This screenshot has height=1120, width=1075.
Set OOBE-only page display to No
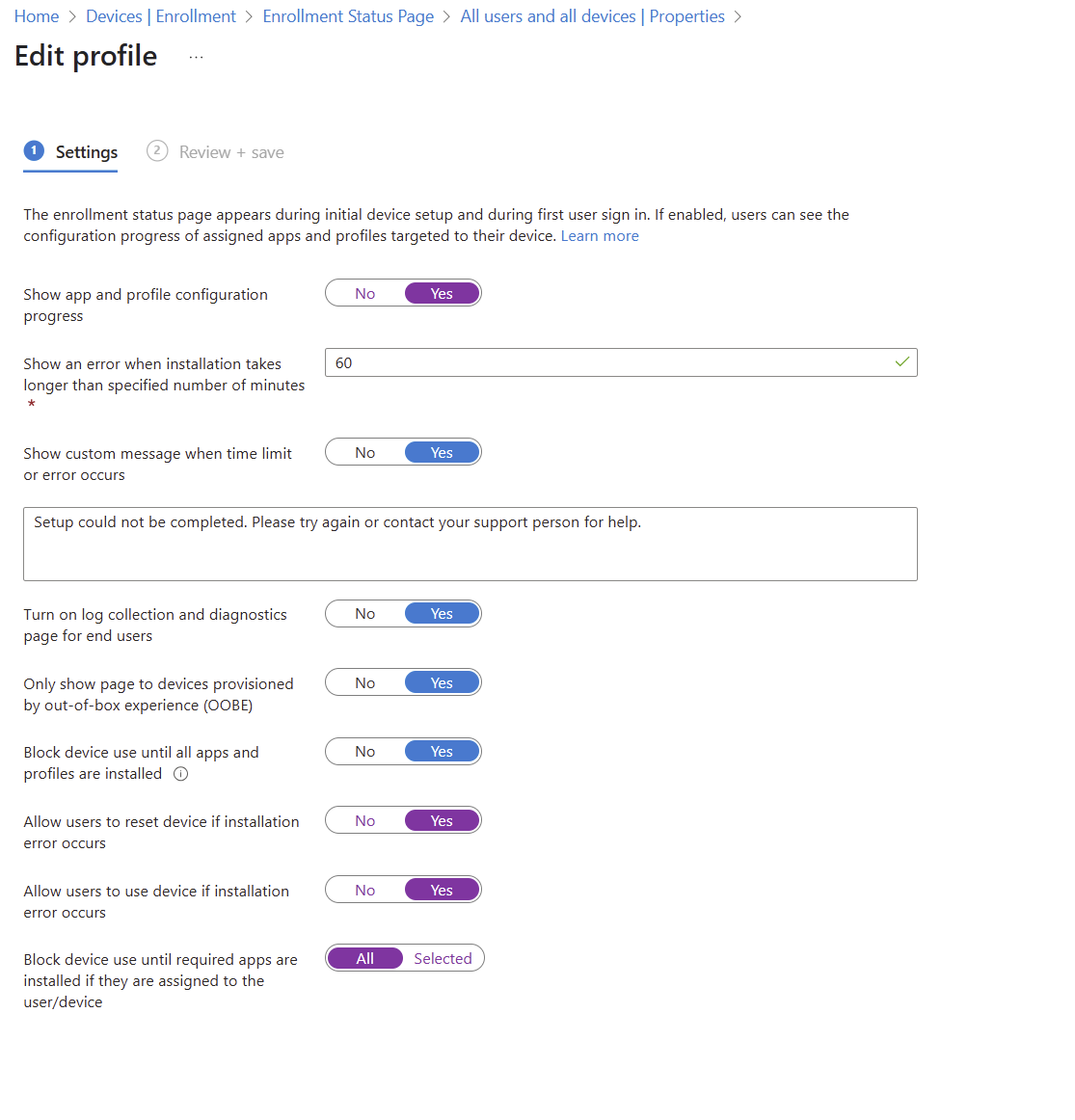coord(365,683)
